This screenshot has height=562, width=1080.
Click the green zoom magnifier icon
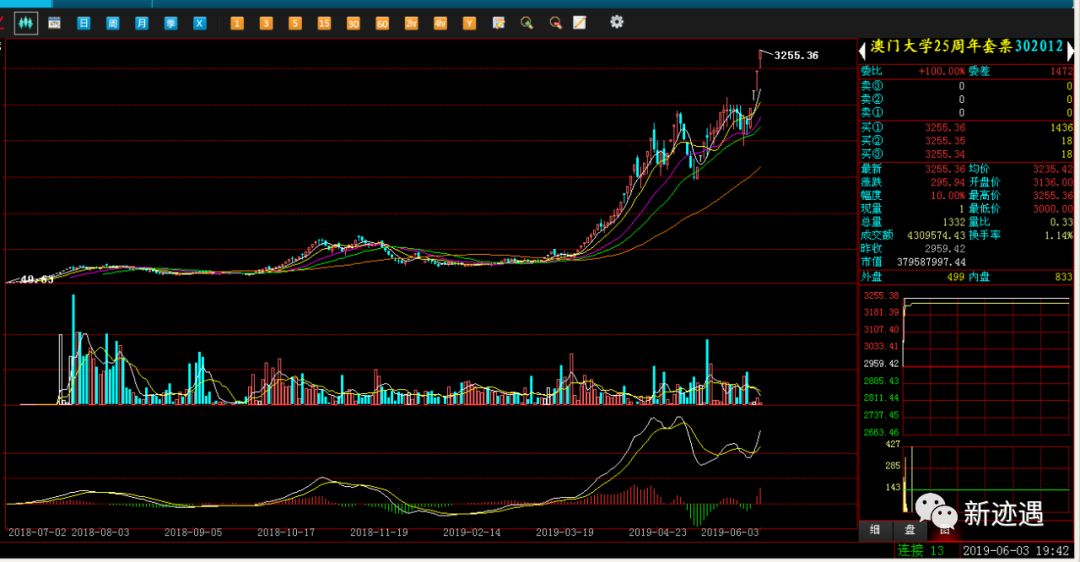coord(527,23)
